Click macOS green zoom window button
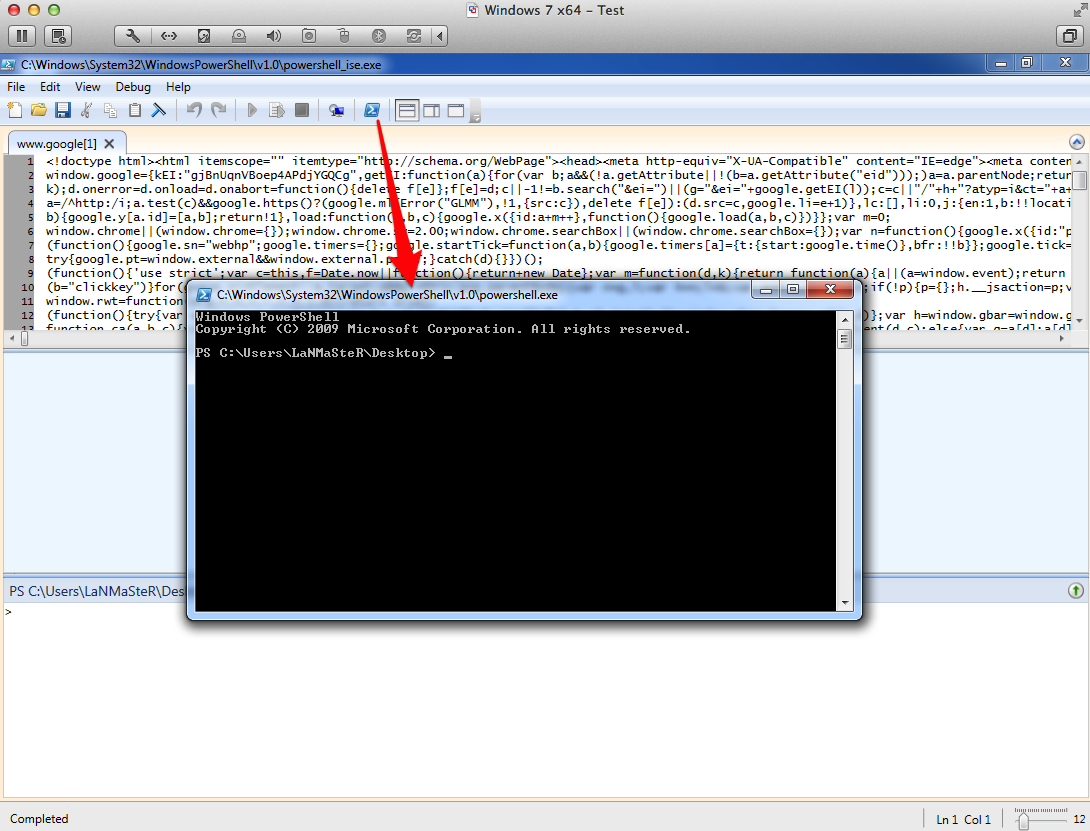Screen dimensions: 1090x831 pos(54,10)
